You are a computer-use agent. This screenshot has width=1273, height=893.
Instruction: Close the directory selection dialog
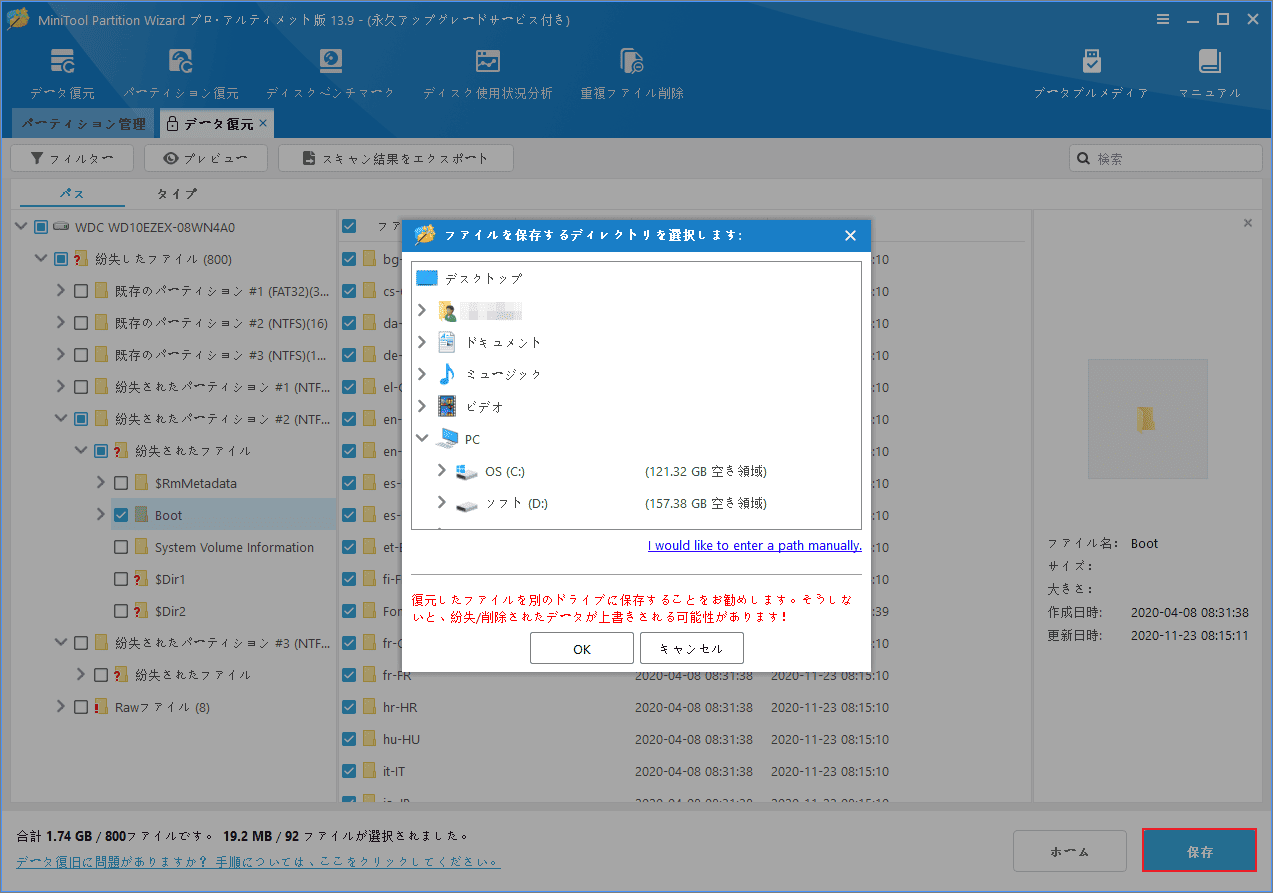click(x=850, y=236)
